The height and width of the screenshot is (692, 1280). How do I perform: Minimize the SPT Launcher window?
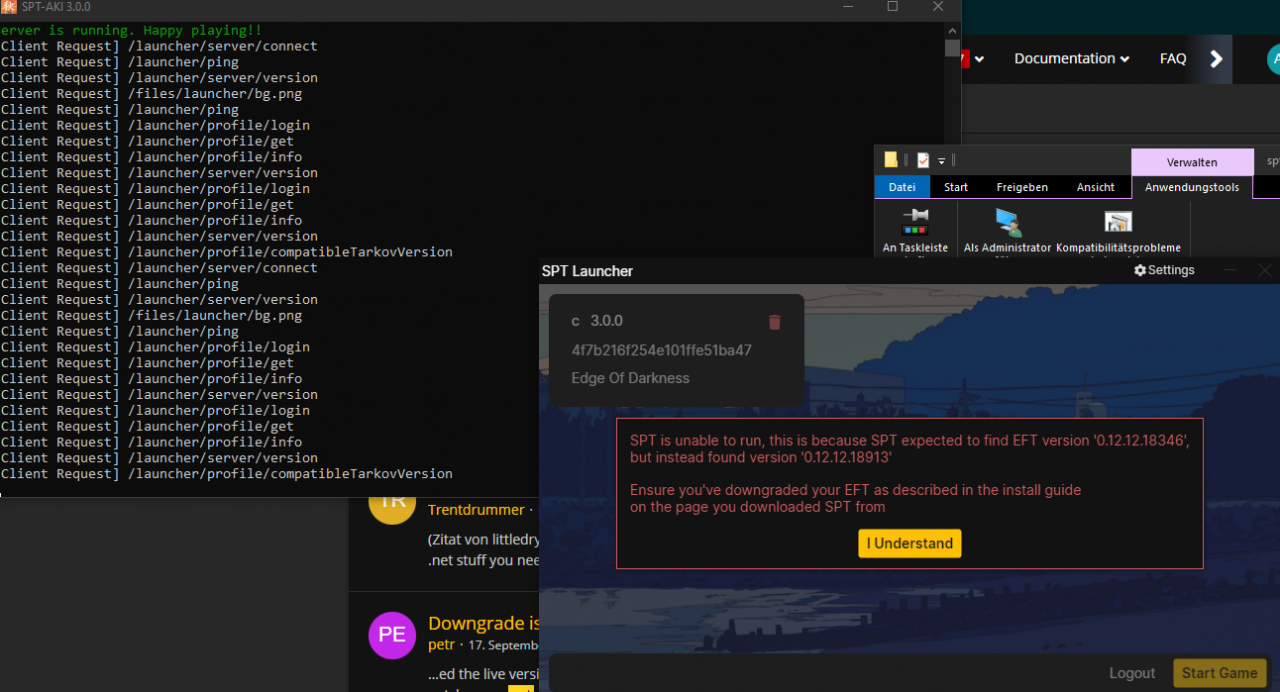pos(1230,270)
